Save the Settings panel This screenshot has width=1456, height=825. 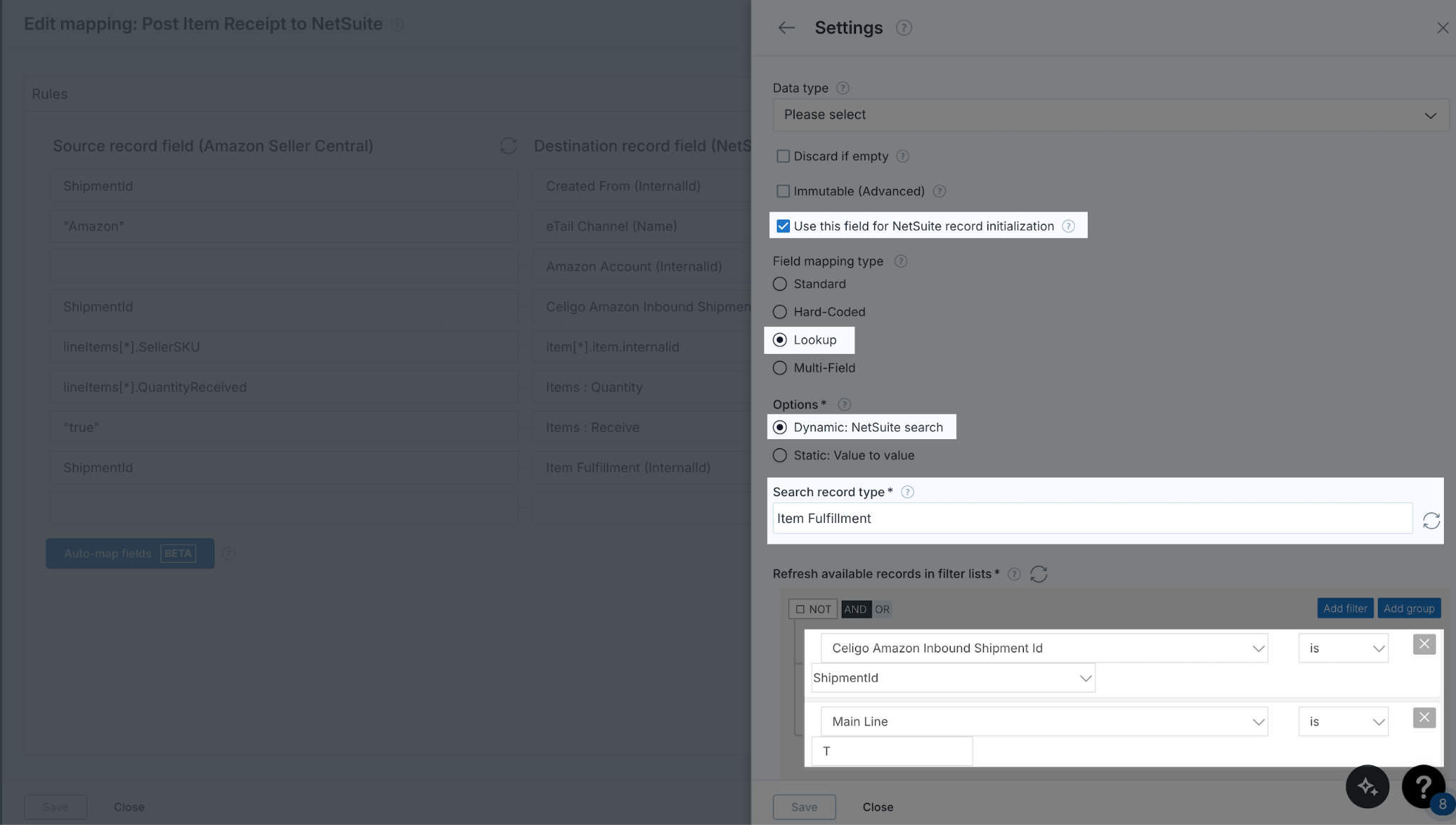tap(804, 807)
